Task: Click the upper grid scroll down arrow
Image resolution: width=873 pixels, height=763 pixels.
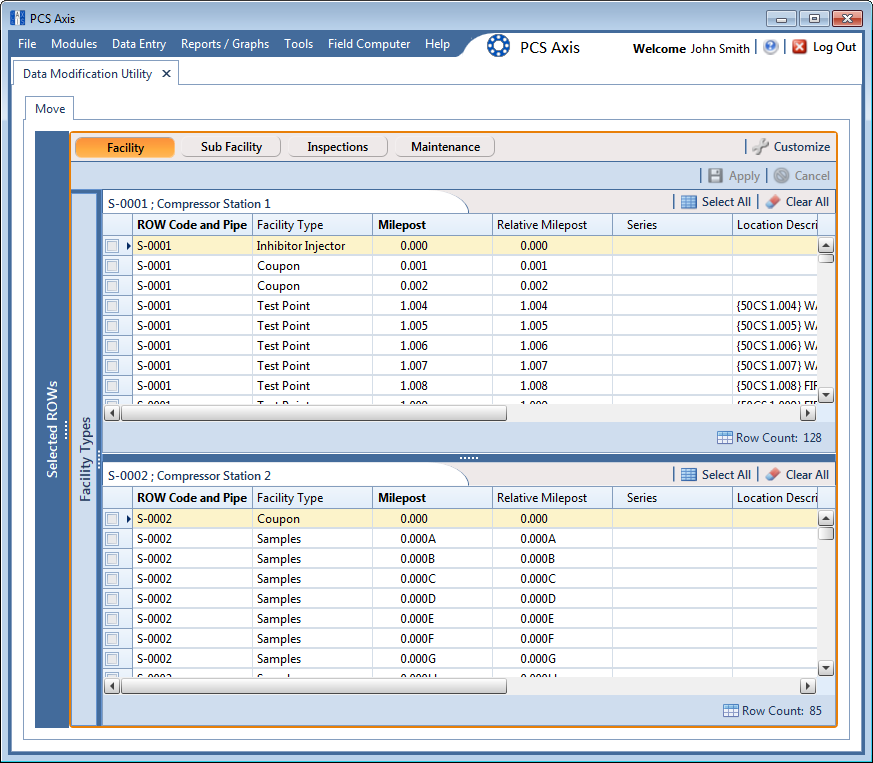Action: coord(826,395)
